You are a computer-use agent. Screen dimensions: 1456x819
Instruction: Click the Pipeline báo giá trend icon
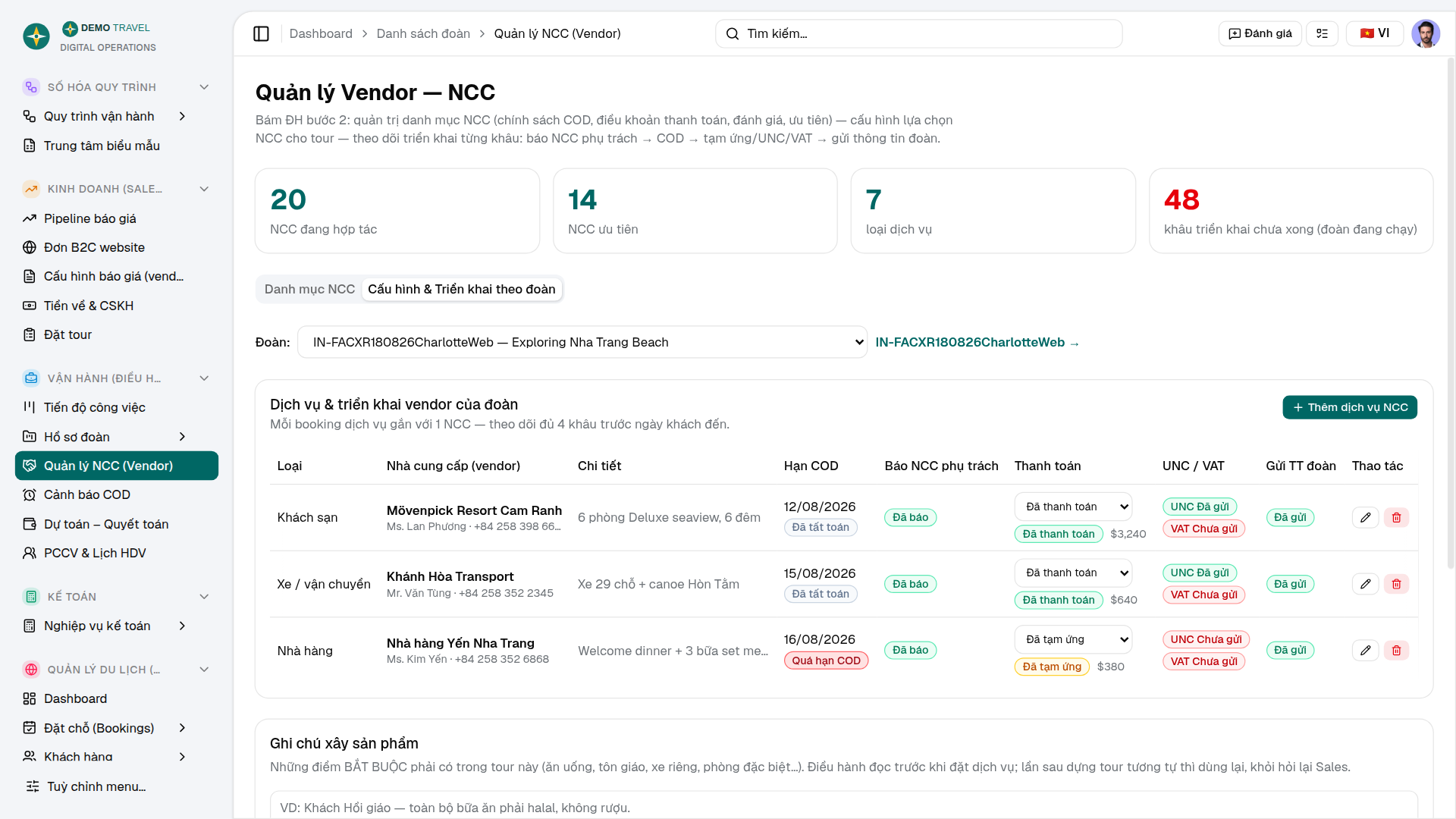pos(30,218)
